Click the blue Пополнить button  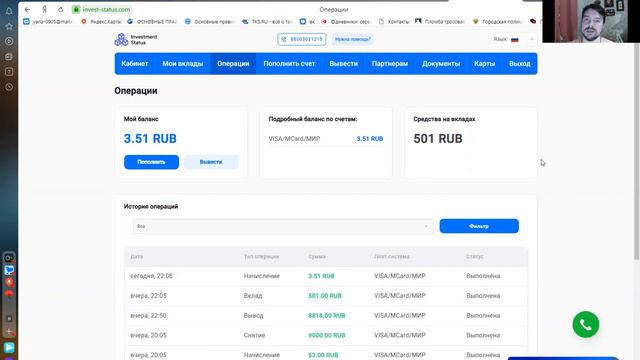point(151,162)
